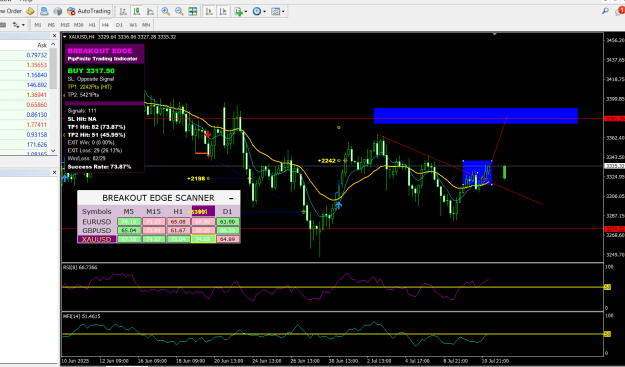Expand the arrows tool dropdown

[x=23, y=25]
